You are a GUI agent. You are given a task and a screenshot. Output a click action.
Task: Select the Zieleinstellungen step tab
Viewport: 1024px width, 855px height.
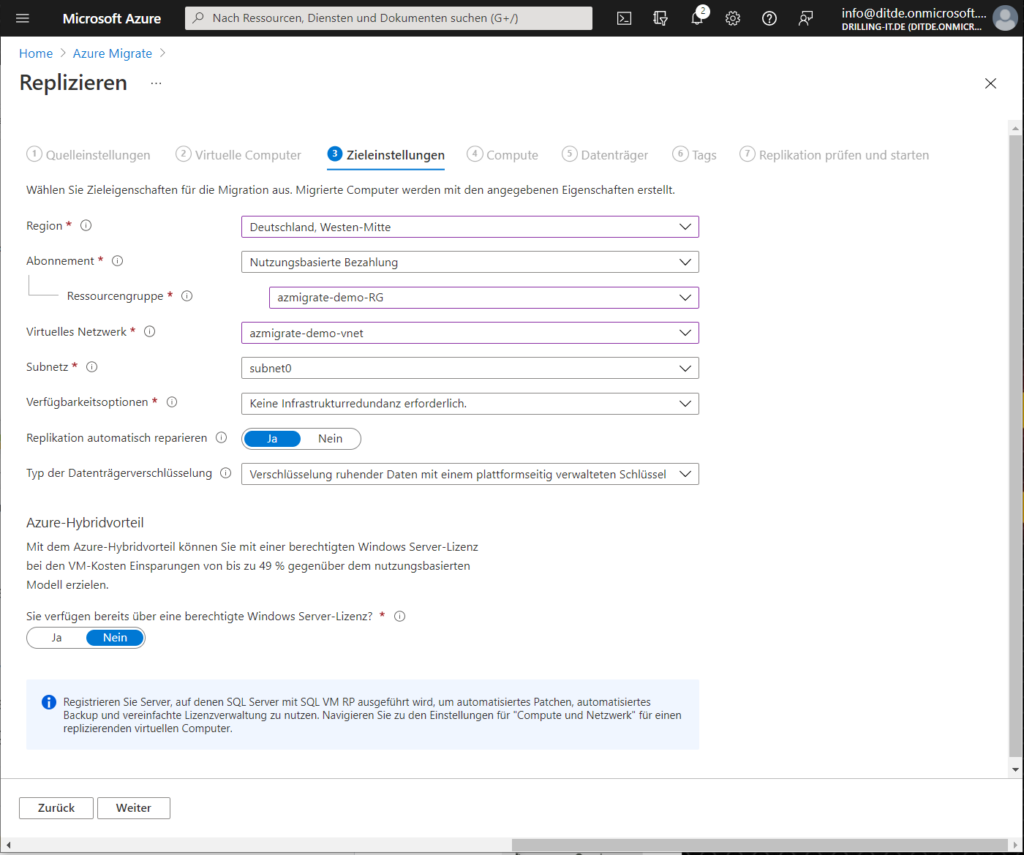(x=386, y=155)
